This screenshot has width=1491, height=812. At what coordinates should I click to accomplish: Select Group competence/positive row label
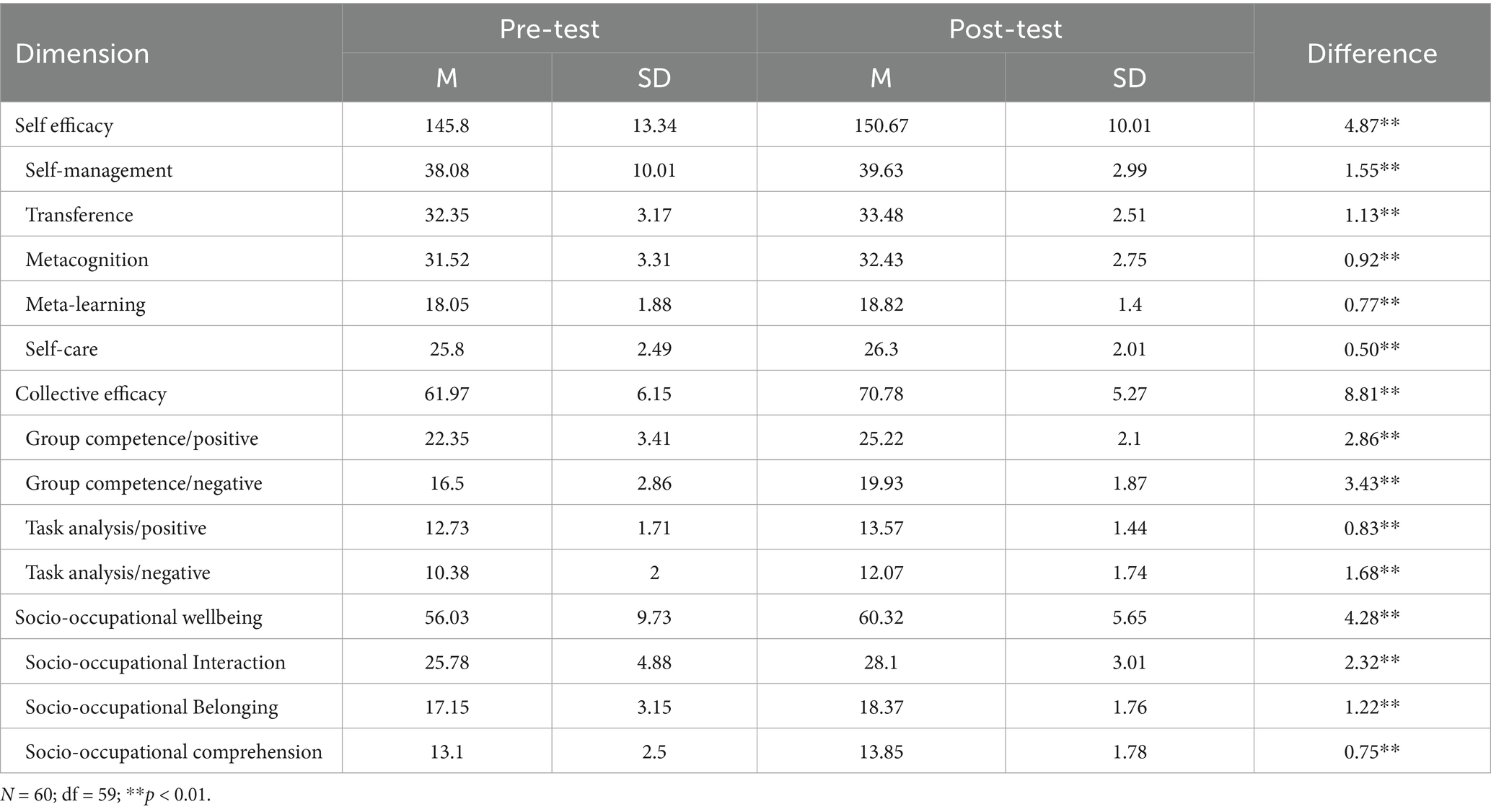[141, 438]
